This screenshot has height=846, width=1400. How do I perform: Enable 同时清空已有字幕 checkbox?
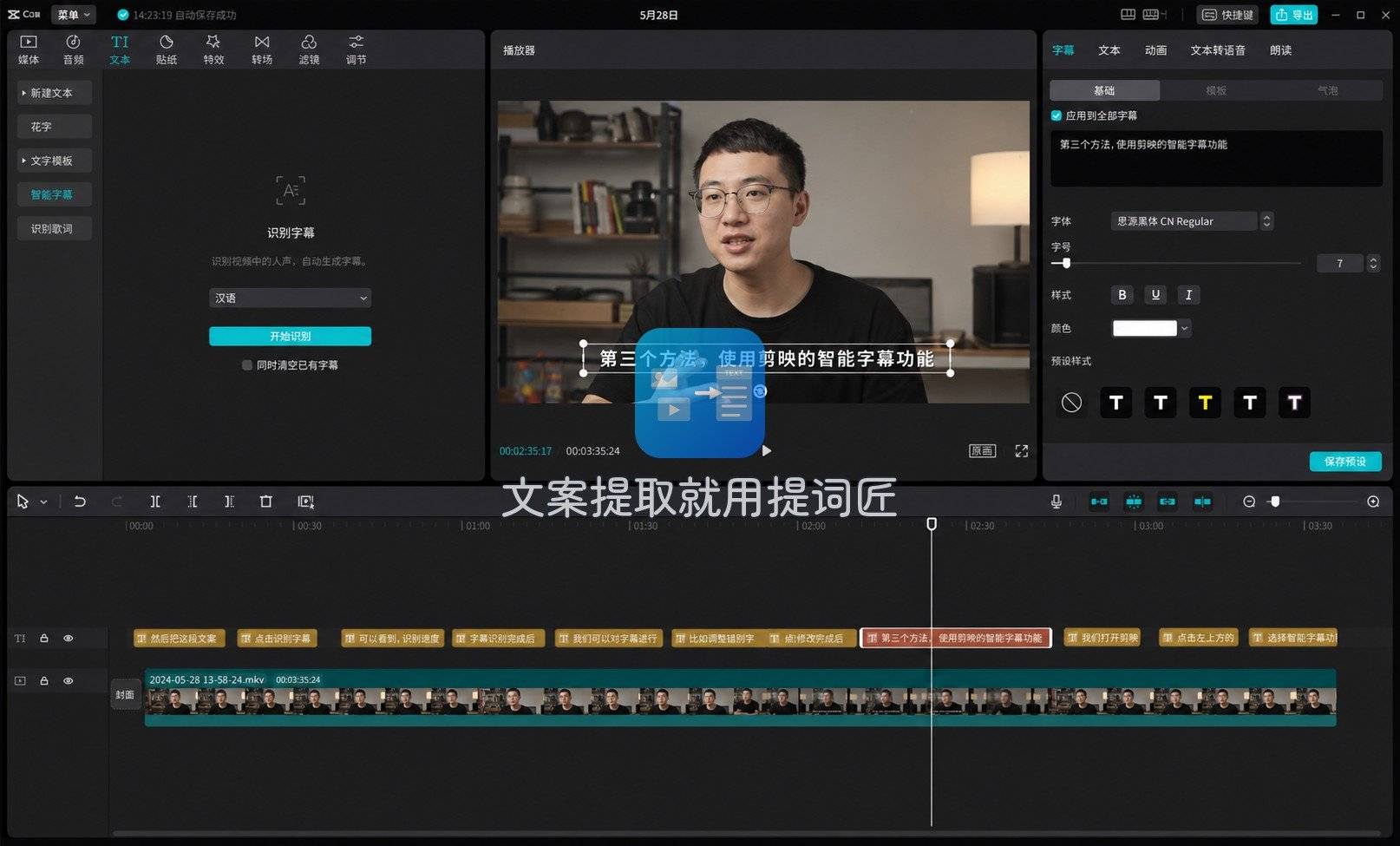247,365
